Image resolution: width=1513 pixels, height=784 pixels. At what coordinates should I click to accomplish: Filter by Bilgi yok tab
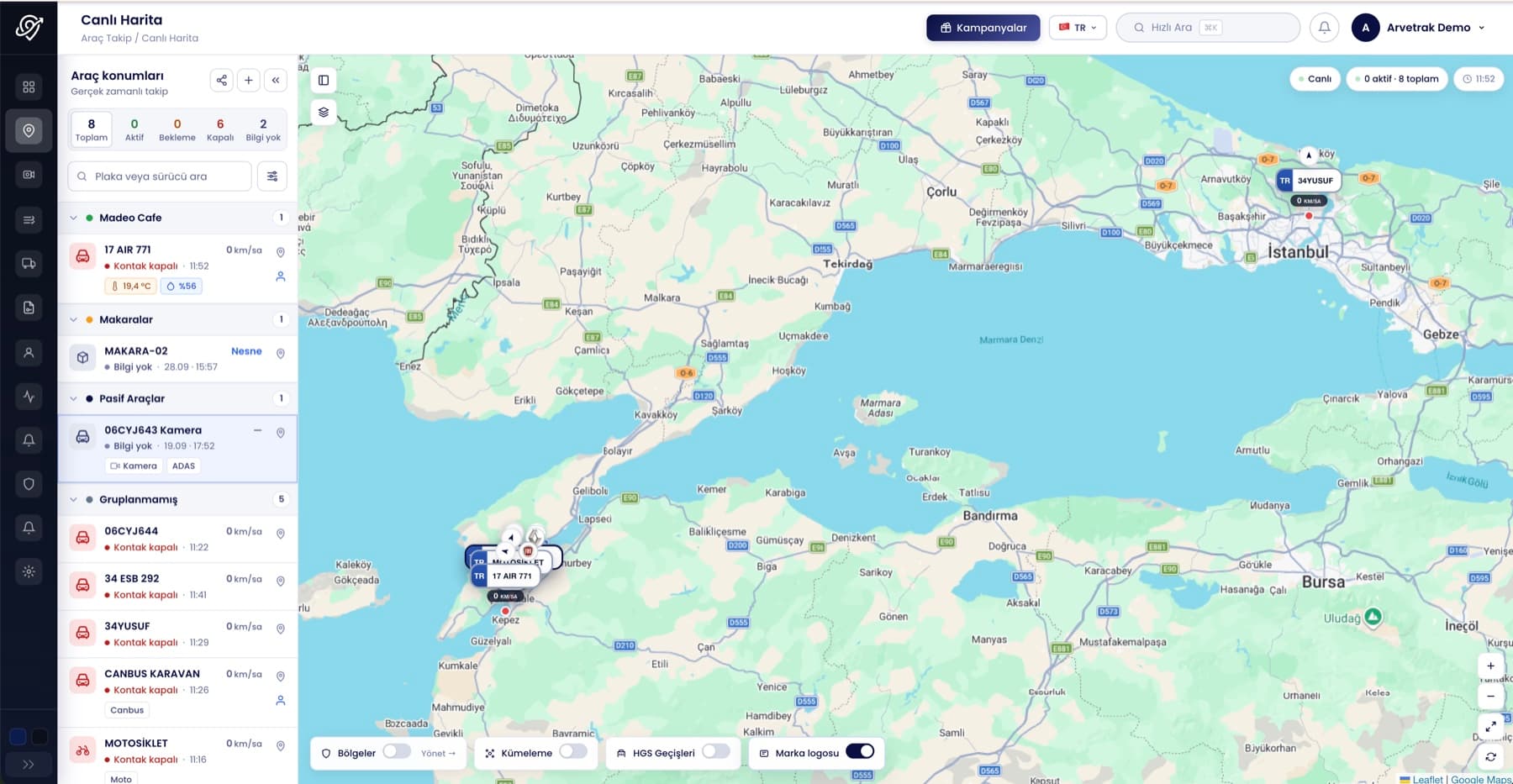pyautogui.click(x=263, y=129)
